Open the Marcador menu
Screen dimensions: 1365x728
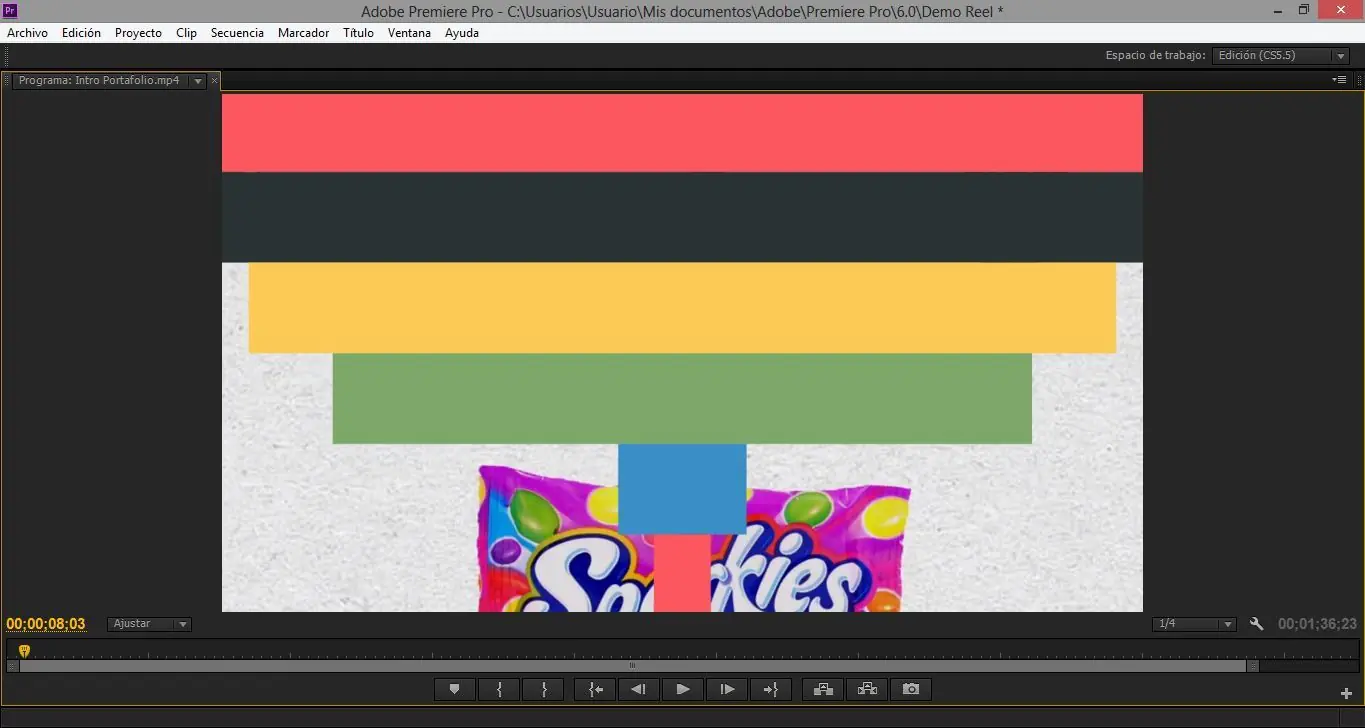coord(303,33)
